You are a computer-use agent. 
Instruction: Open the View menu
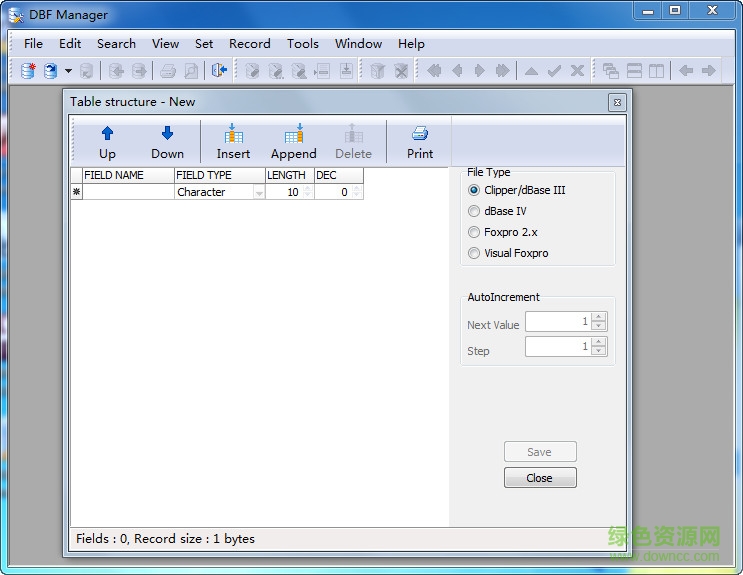(165, 44)
